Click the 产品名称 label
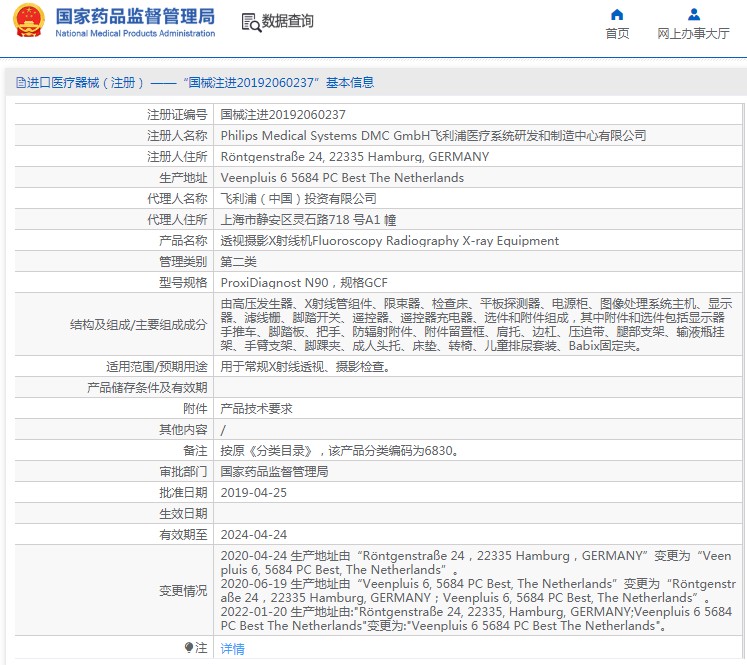Viewport: 747px width, 665px height. coord(183,241)
